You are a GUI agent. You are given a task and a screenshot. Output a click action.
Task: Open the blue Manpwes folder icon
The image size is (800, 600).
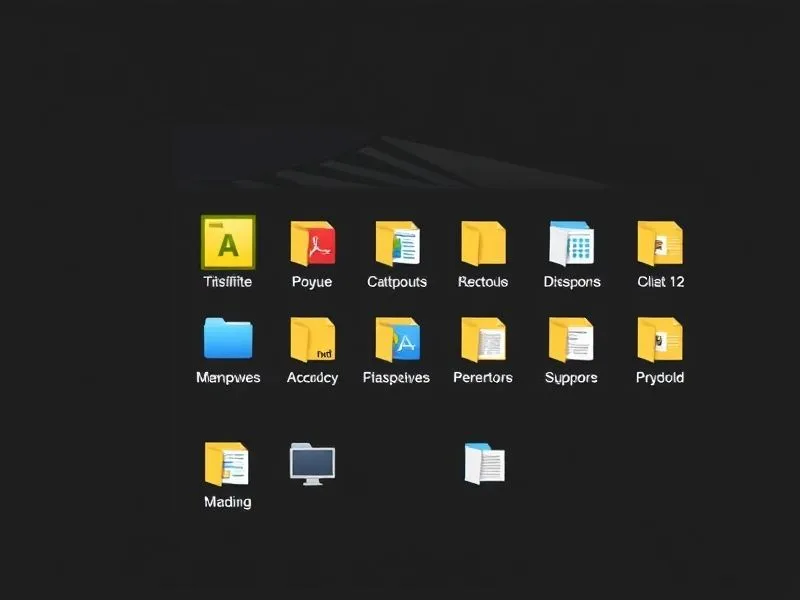[x=228, y=339]
